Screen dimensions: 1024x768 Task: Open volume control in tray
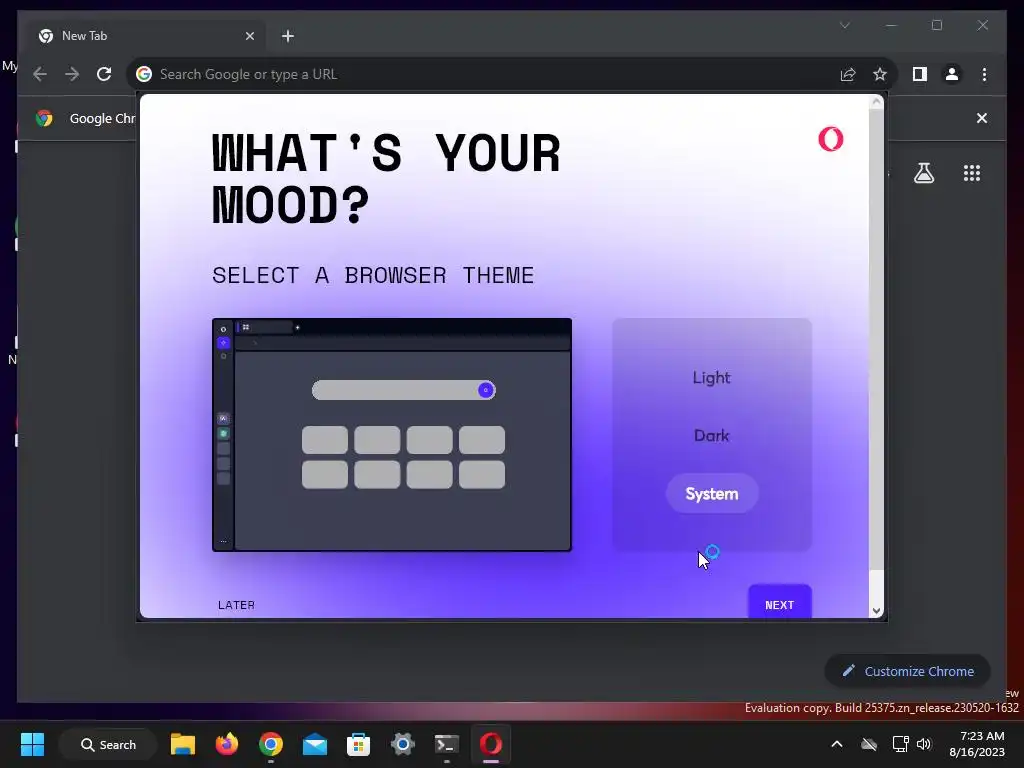pyautogui.click(x=923, y=744)
